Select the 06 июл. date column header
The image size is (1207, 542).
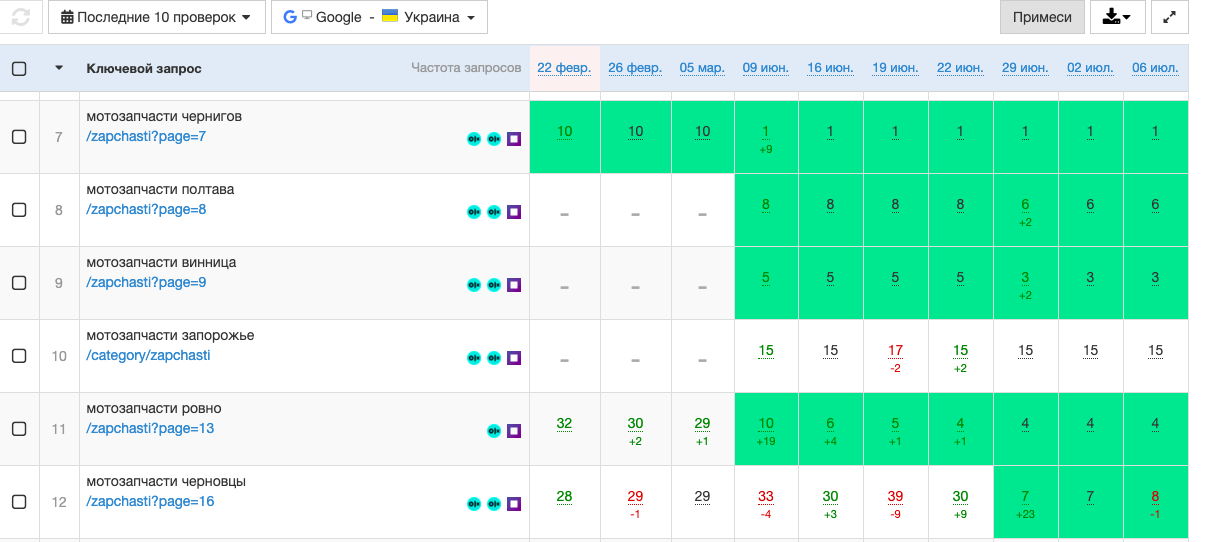[x=1155, y=68]
